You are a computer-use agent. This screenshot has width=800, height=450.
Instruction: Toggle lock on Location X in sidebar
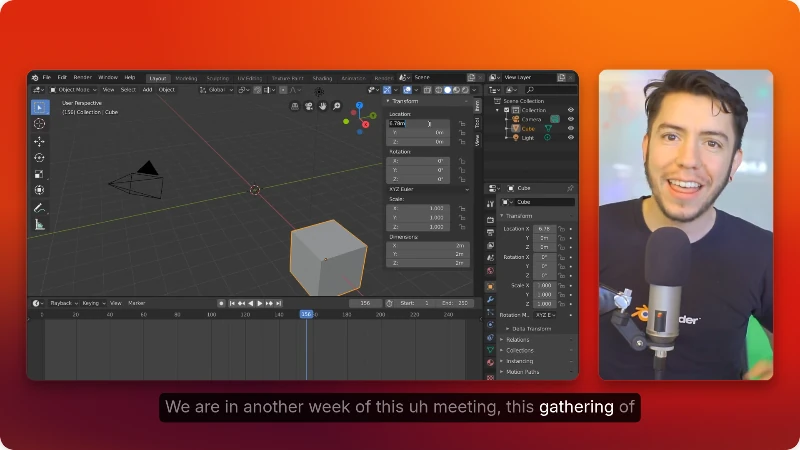coord(462,123)
